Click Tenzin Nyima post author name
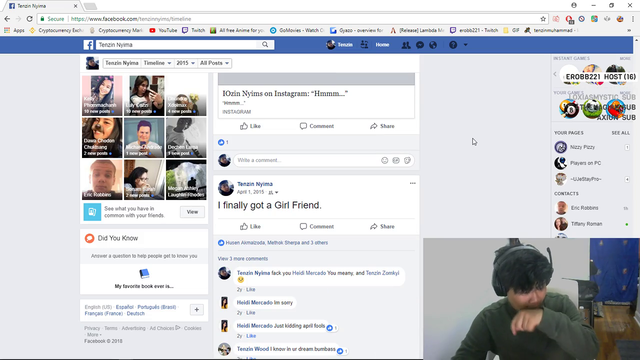Viewport: 640px width, 360px height. click(255, 184)
